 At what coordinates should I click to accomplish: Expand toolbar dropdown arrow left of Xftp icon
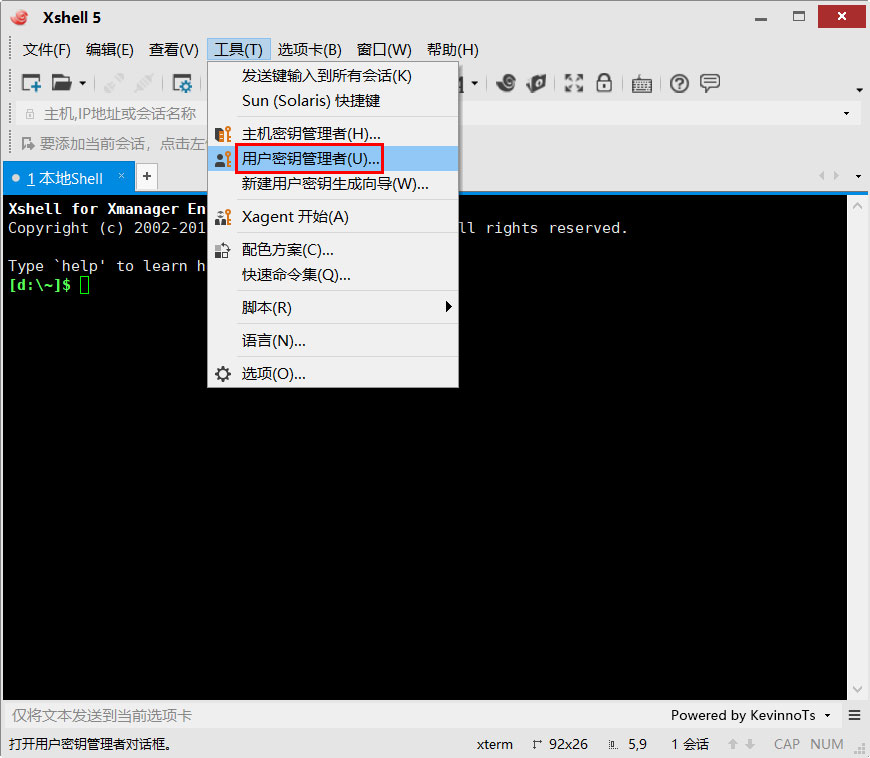pos(474,84)
